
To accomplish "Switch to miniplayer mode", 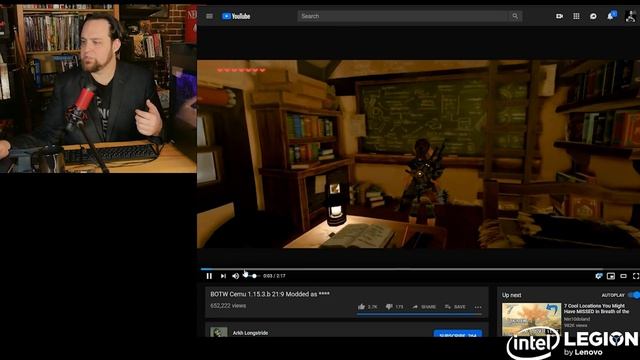I will pos(611,276).
